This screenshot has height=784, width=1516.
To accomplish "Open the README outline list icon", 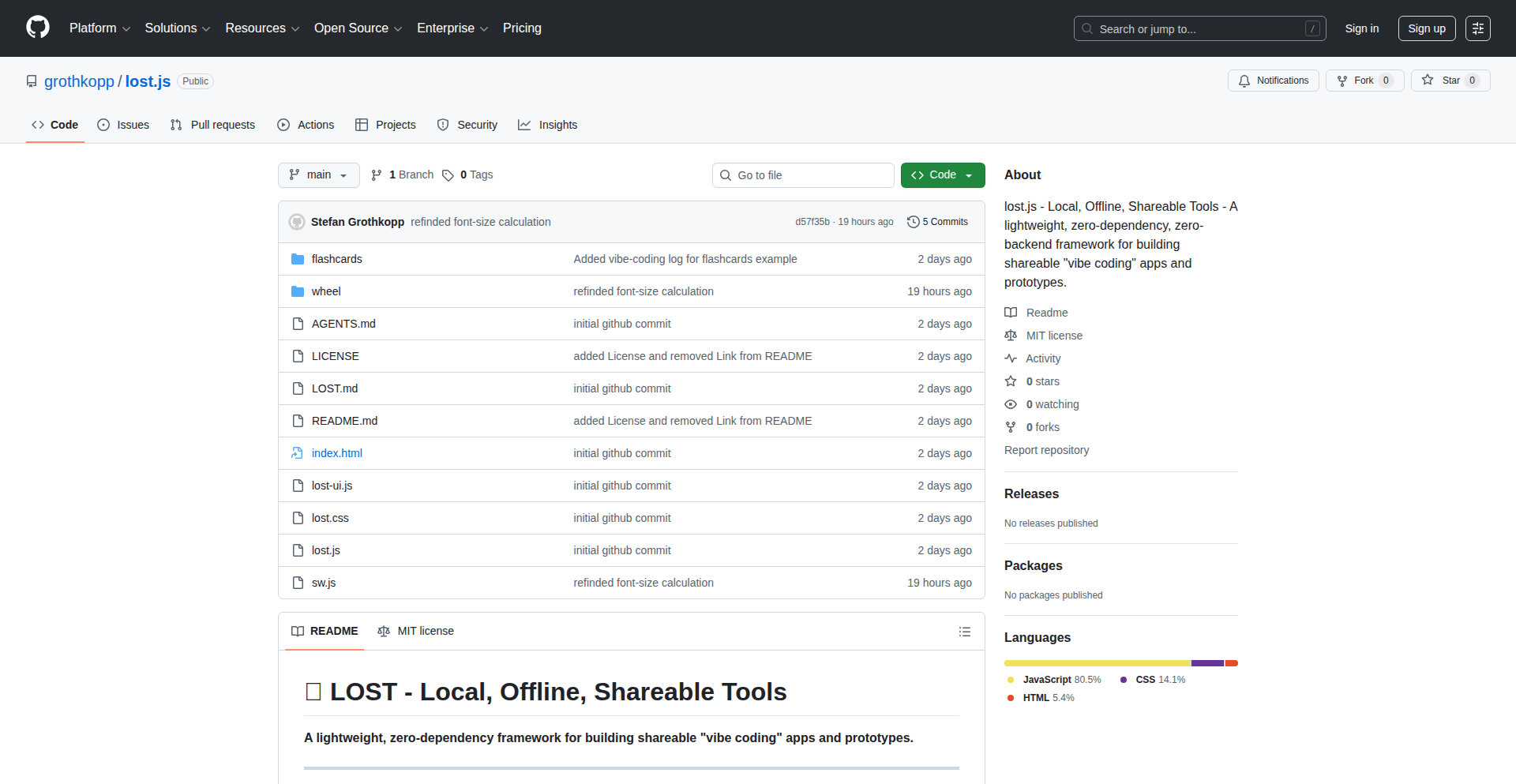I will [965, 632].
